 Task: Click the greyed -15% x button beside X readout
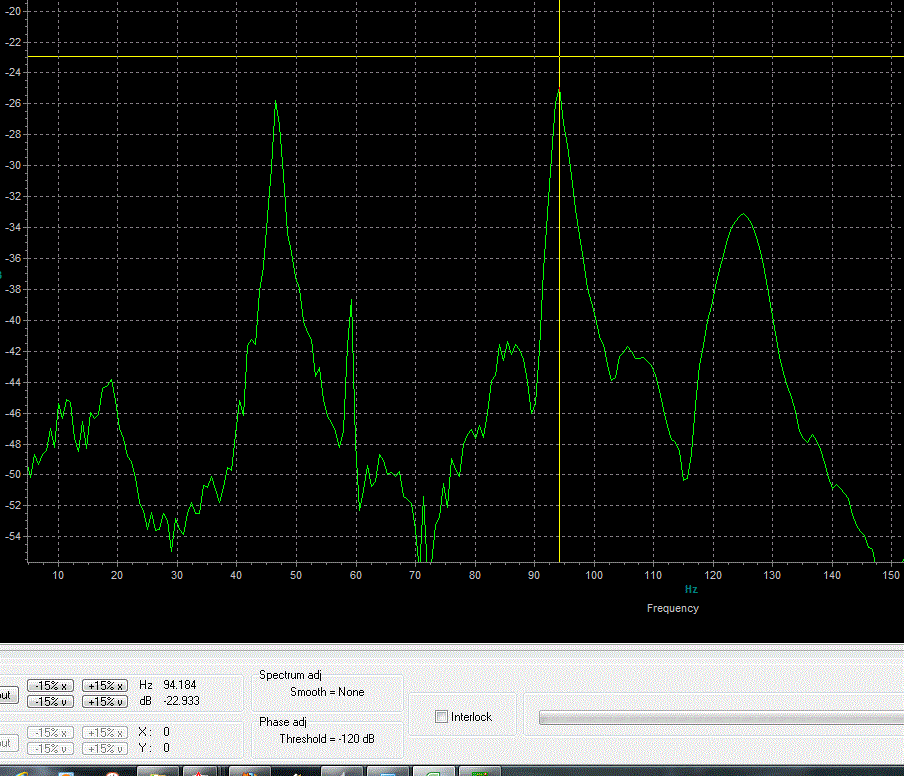click(51, 733)
